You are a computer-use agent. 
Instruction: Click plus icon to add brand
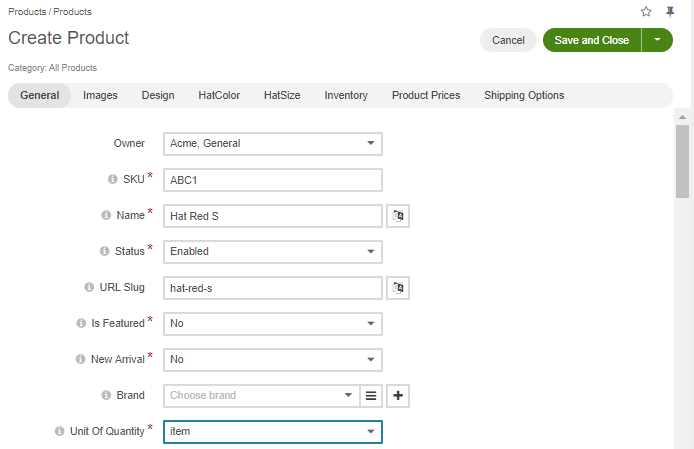(x=398, y=396)
